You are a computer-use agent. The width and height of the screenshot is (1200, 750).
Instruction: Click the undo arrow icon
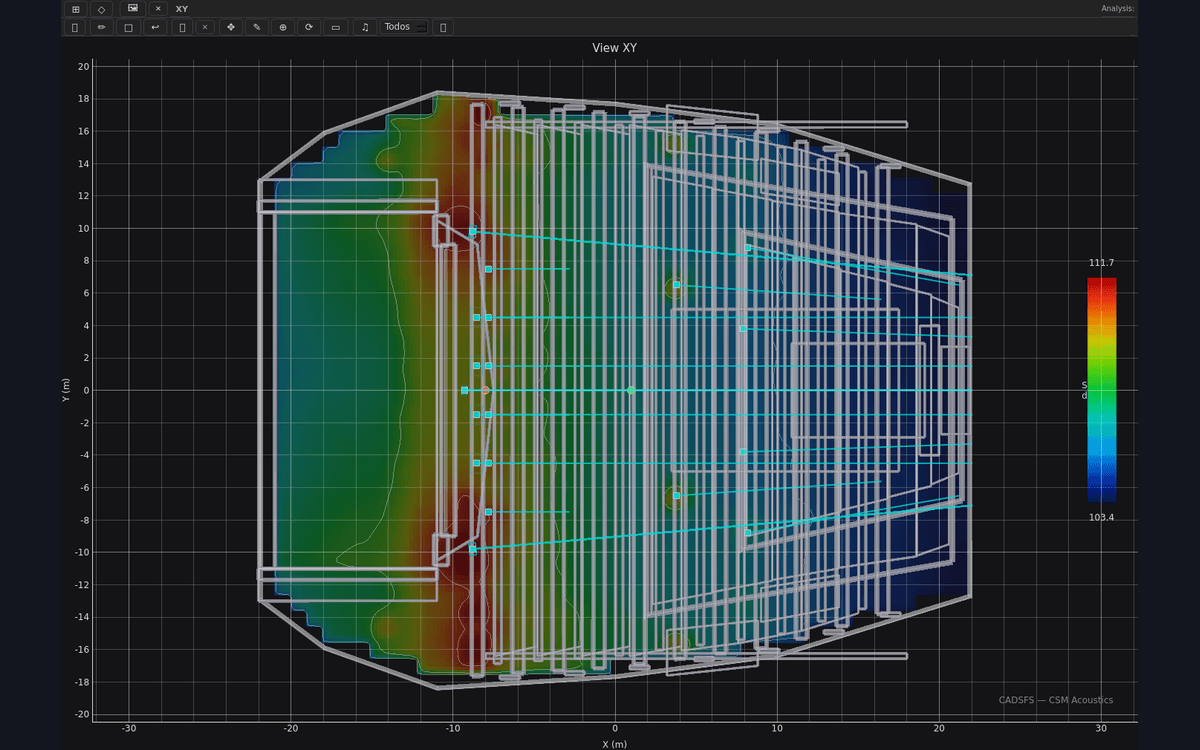(x=154, y=27)
